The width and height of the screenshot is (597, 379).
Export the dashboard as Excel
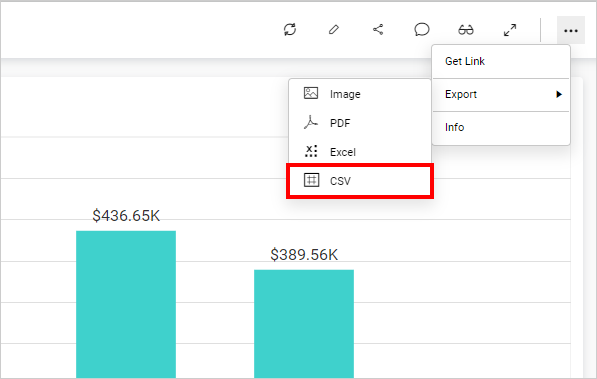pos(360,152)
